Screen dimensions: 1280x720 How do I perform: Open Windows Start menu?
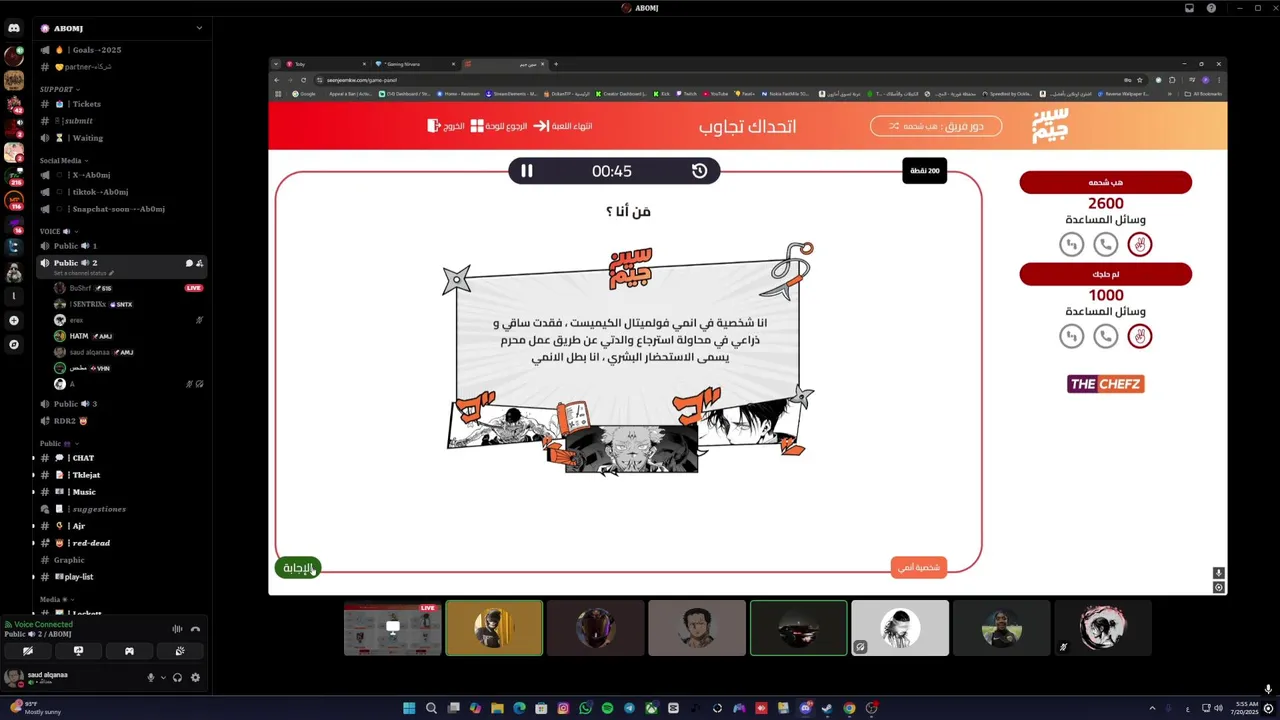(x=409, y=708)
